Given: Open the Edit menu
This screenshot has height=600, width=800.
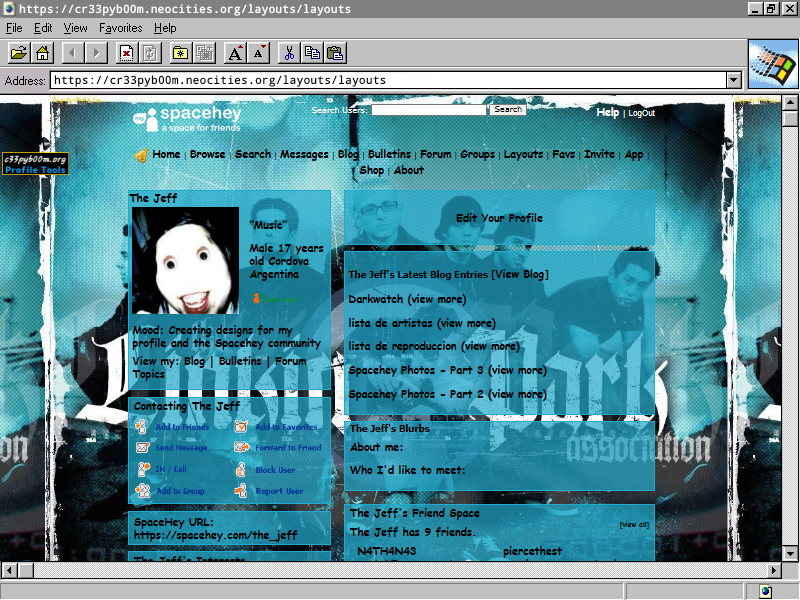Looking at the screenshot, I should [x=43, y=28].
